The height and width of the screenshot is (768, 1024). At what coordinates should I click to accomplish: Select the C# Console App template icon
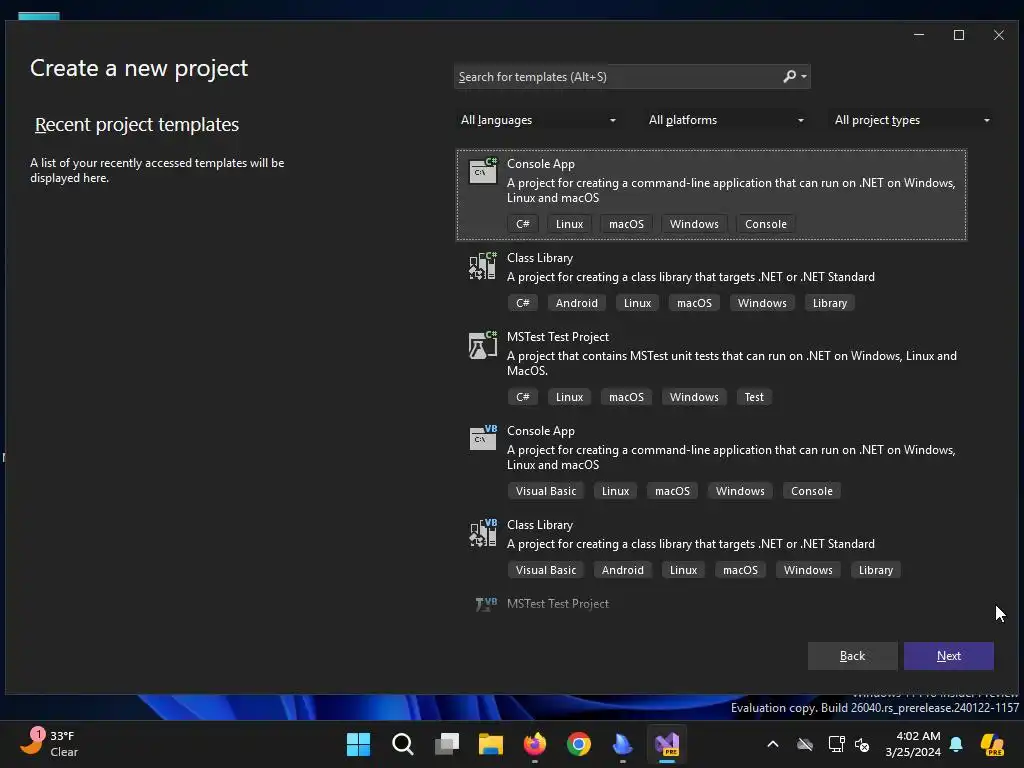point(483,171)
